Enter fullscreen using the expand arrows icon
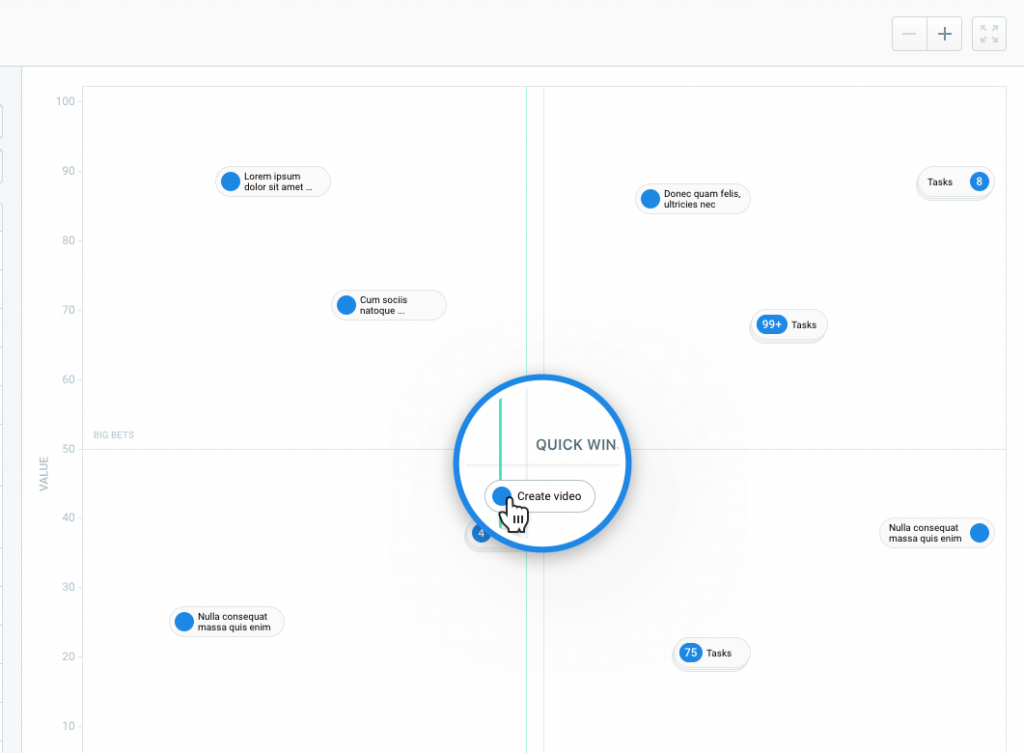Viewport: 1024px width, 753px height. [x=988, y=33]
